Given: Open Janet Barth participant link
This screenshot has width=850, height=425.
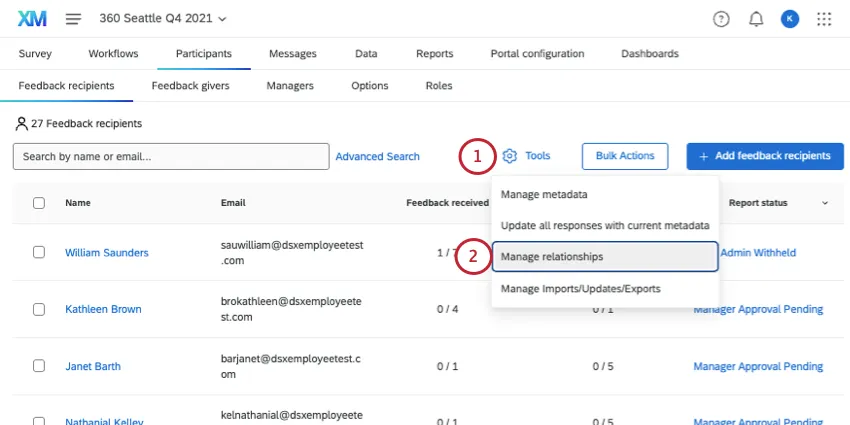Looking at the screenshot, I should click(93, 366).
